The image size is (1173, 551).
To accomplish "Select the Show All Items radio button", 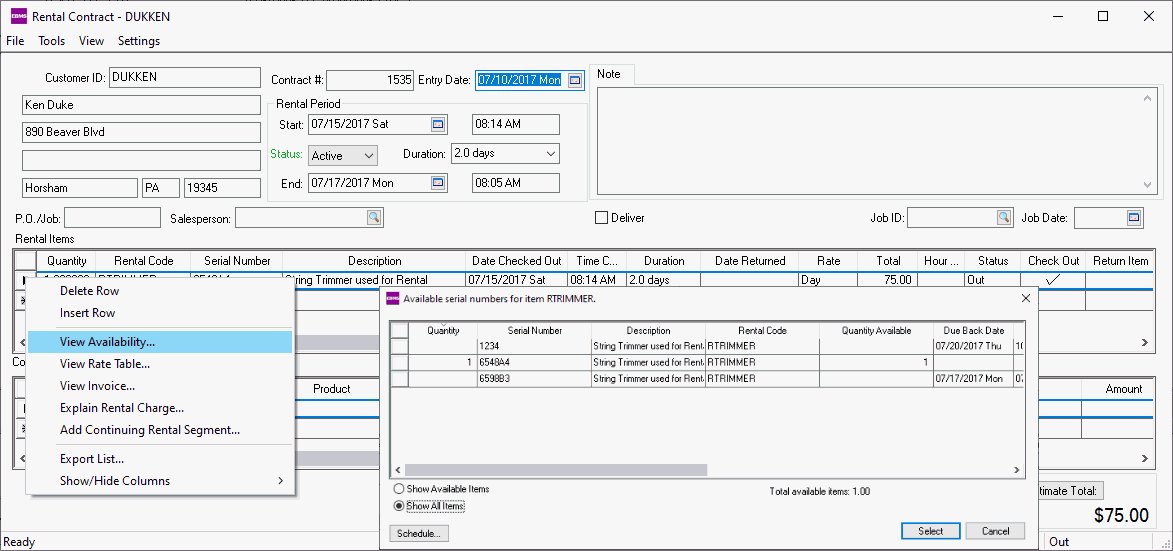I will (399, 506).
